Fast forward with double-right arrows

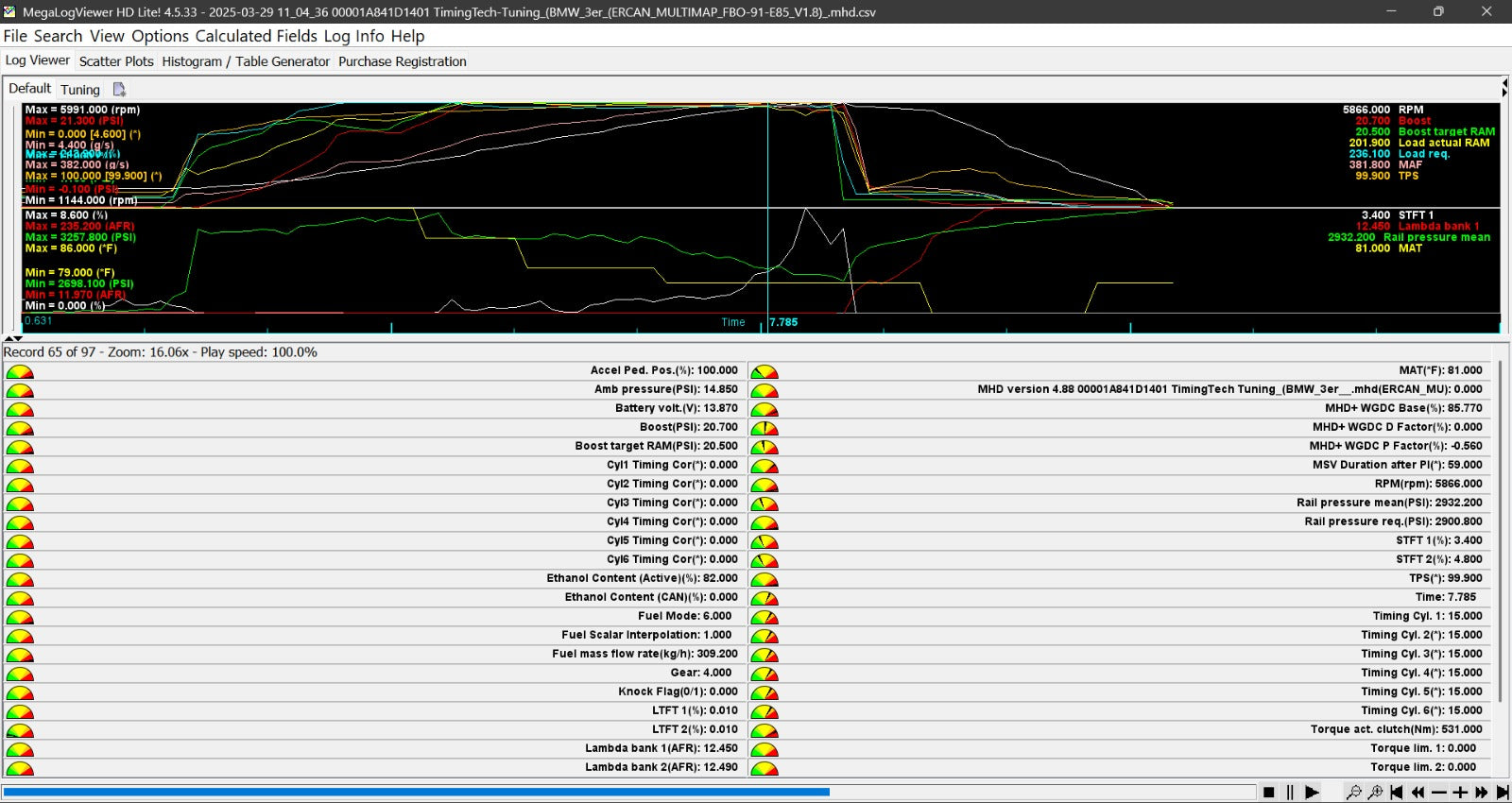[x=1482, y=793]
